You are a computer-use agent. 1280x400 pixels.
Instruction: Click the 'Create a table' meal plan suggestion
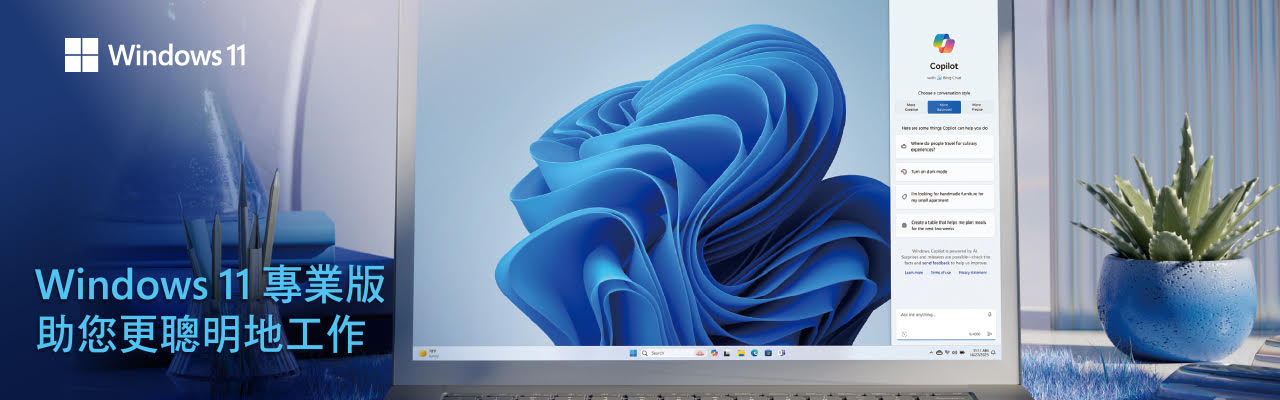pos(944,225)
